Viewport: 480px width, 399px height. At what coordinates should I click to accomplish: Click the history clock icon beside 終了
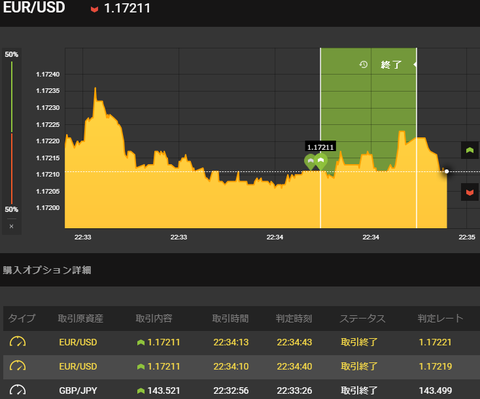[x=363, y=64]
